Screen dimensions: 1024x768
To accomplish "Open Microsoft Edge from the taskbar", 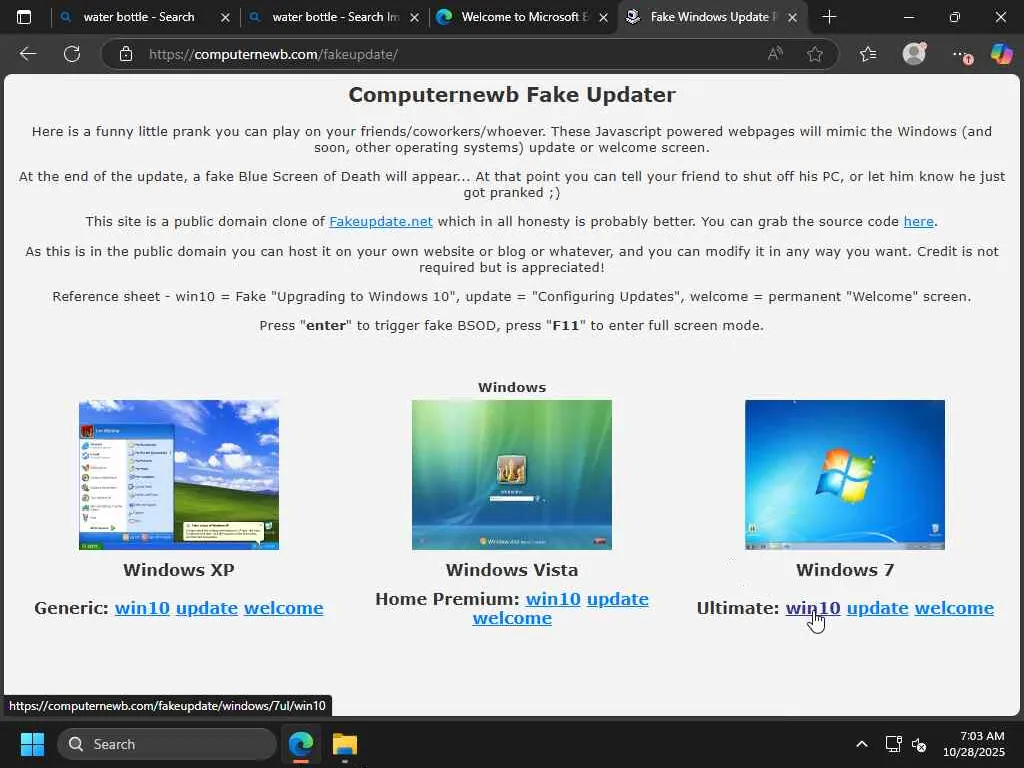I will 301,744.
